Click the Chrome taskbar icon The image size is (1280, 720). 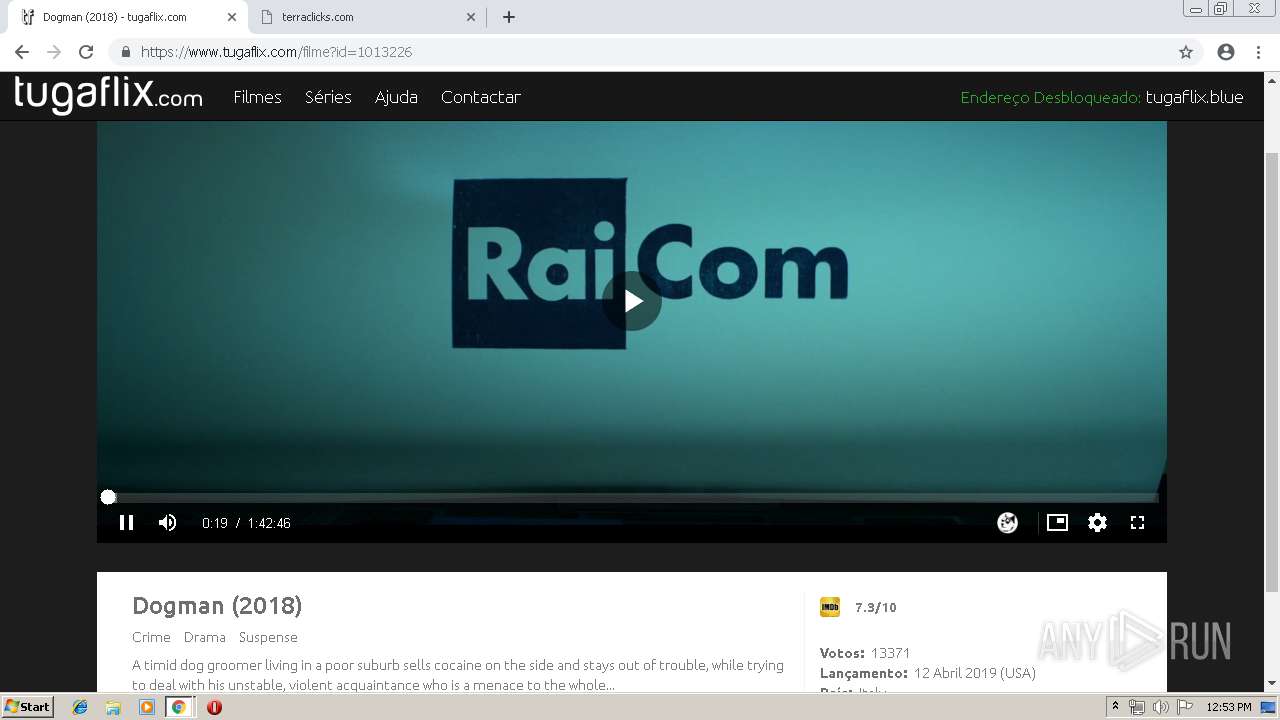point(178,707)
